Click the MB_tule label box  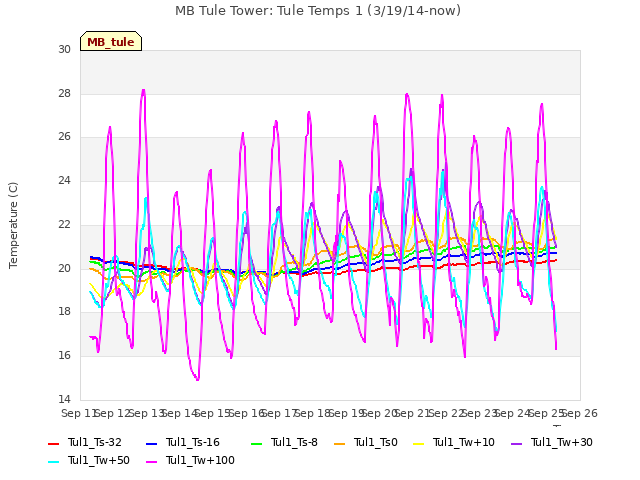pos(111,41)
